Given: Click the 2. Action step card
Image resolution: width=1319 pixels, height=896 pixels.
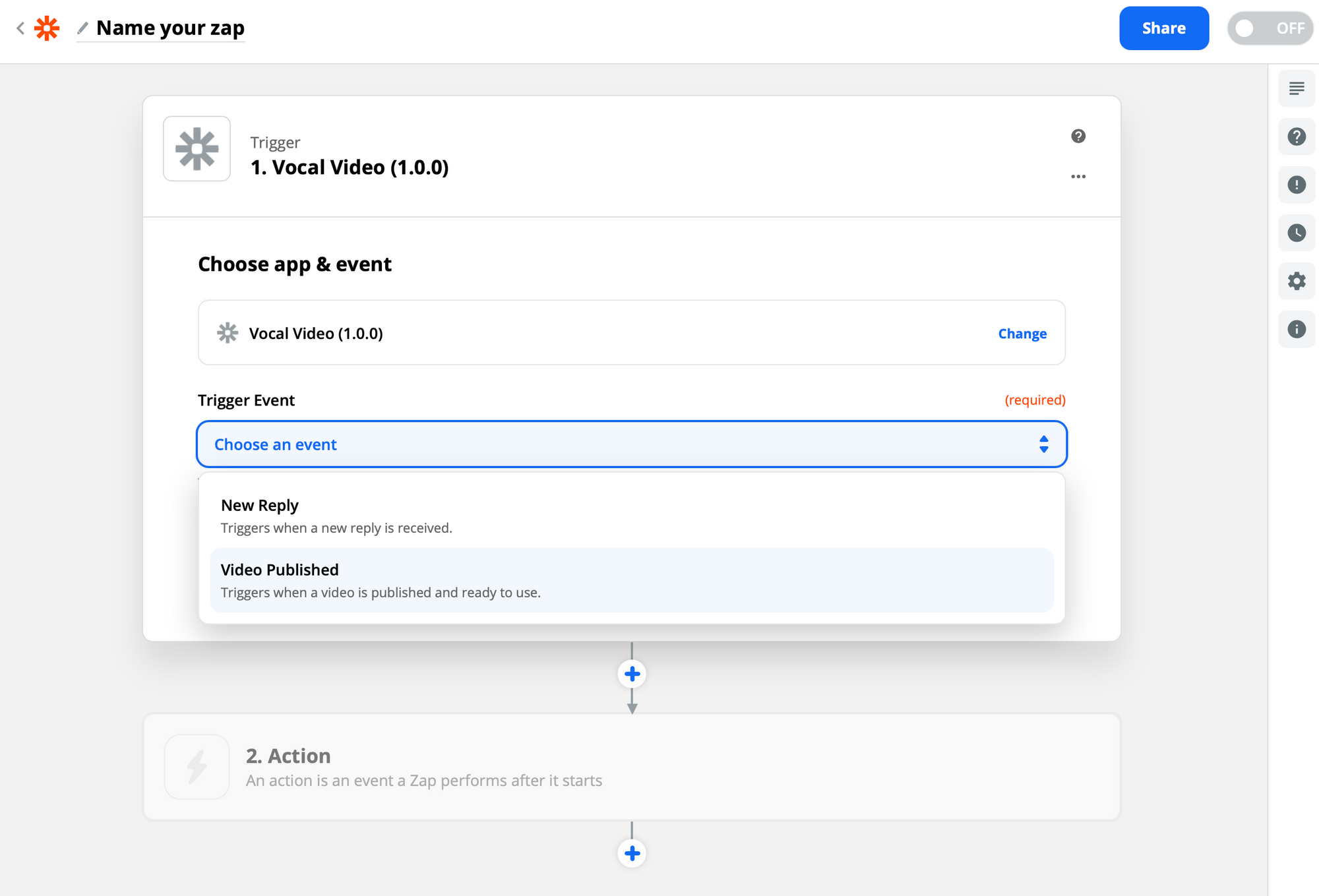Looking at the screenshot, I should click(630, 767).
